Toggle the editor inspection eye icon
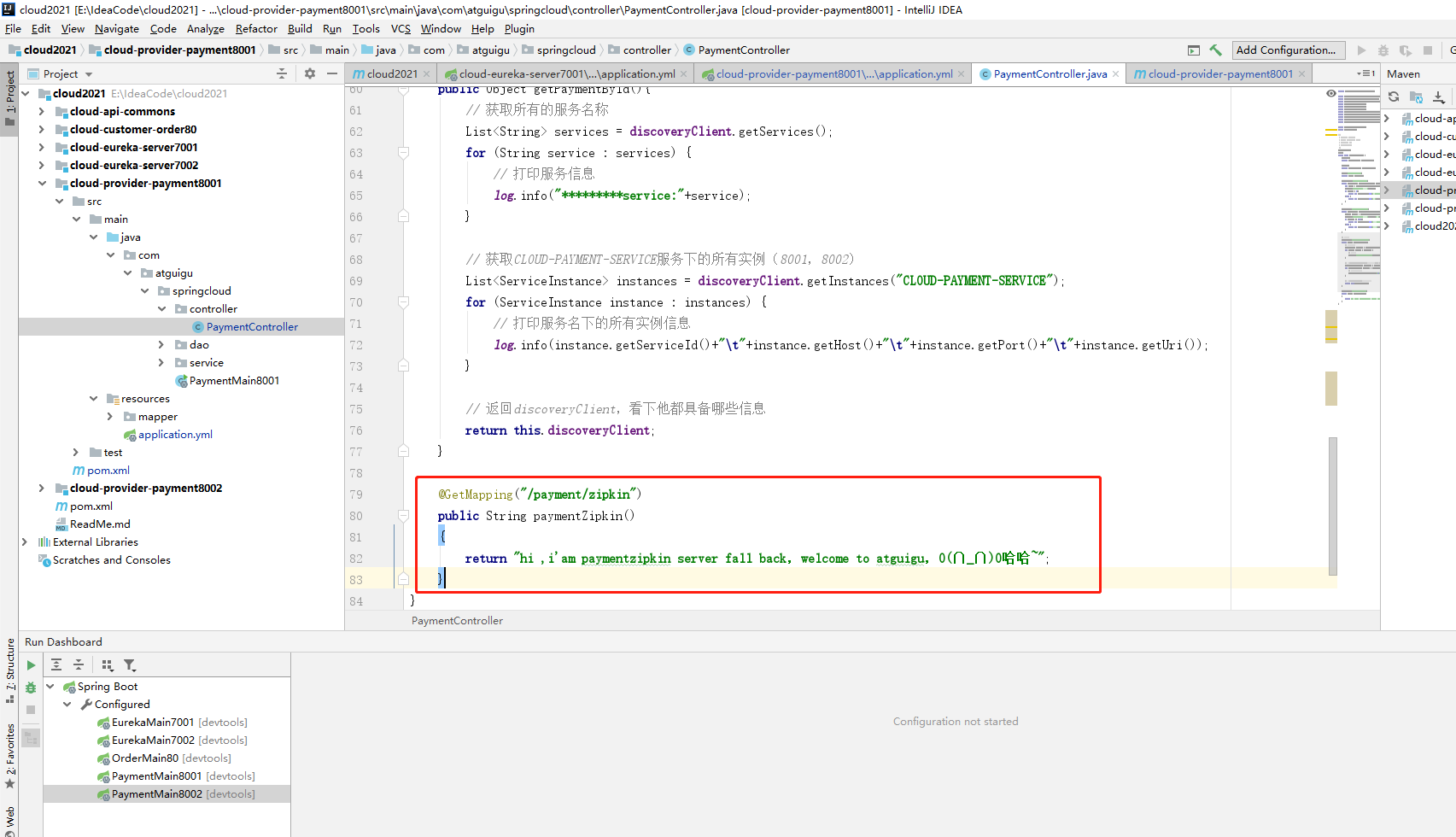 point(1331,93)
